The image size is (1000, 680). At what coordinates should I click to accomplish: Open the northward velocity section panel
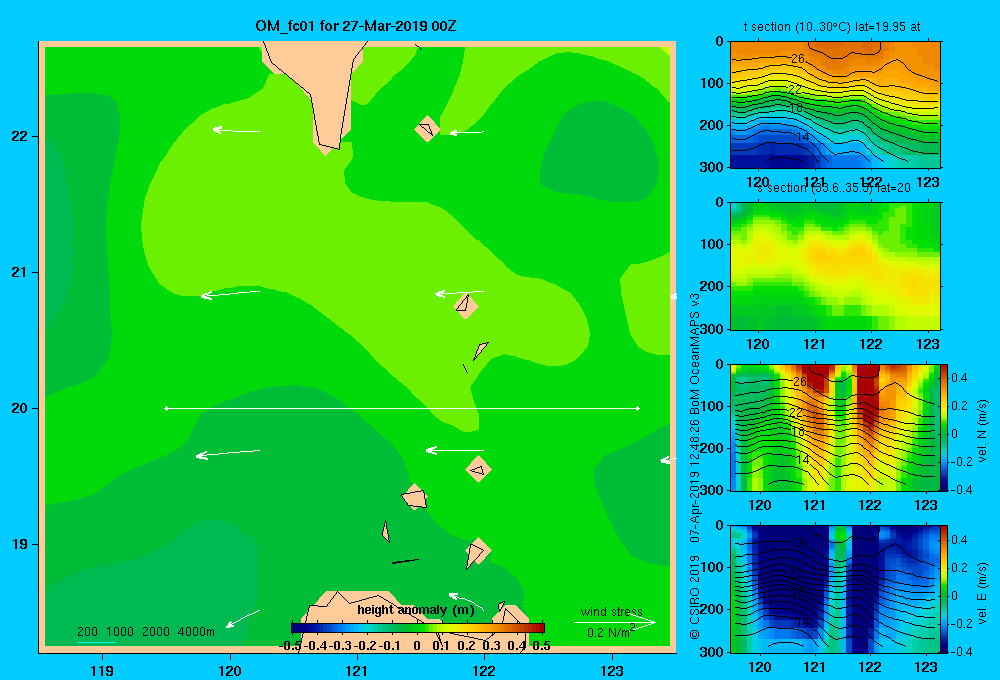tap(835, 427)
